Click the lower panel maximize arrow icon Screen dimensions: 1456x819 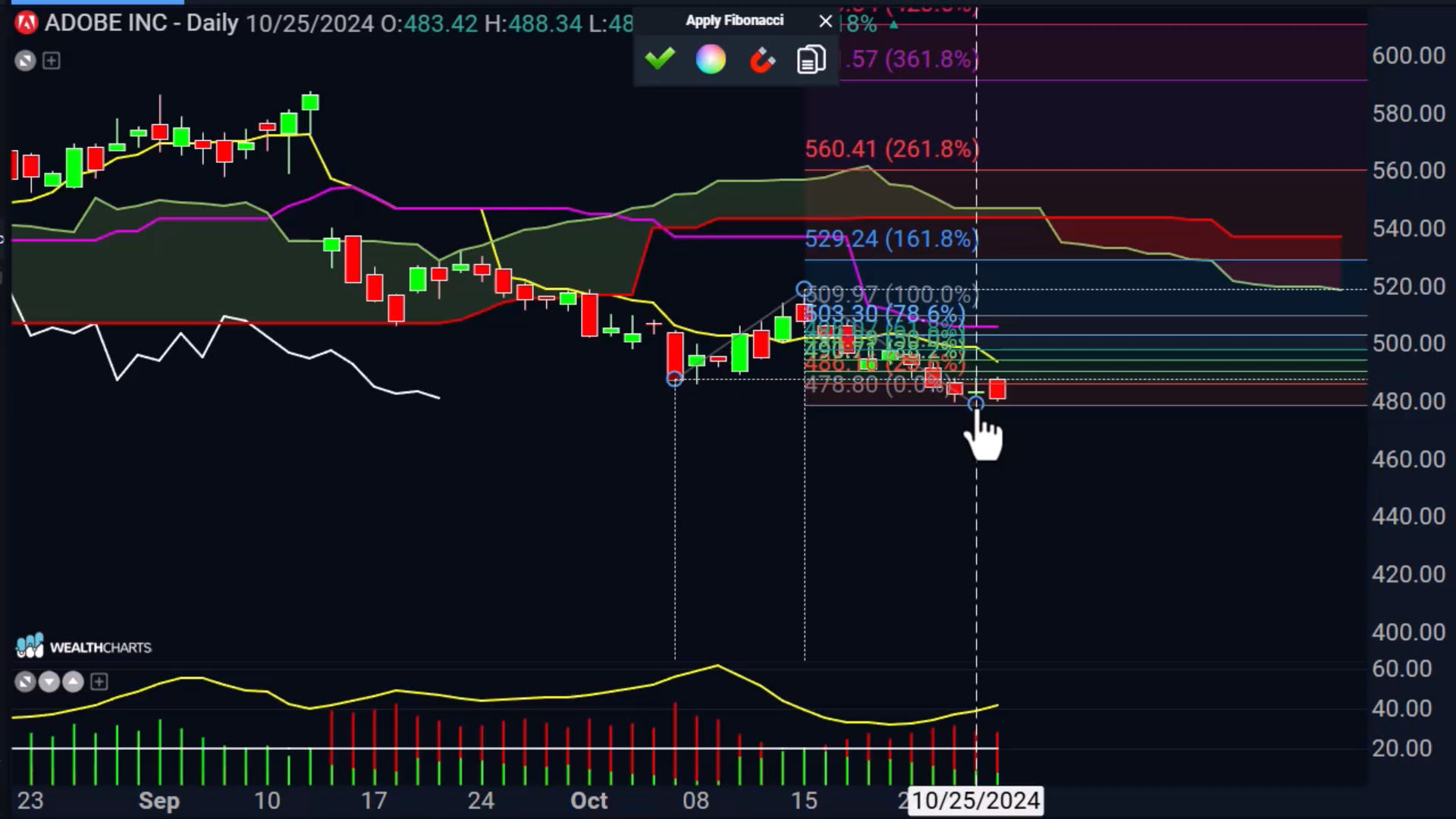25,682
